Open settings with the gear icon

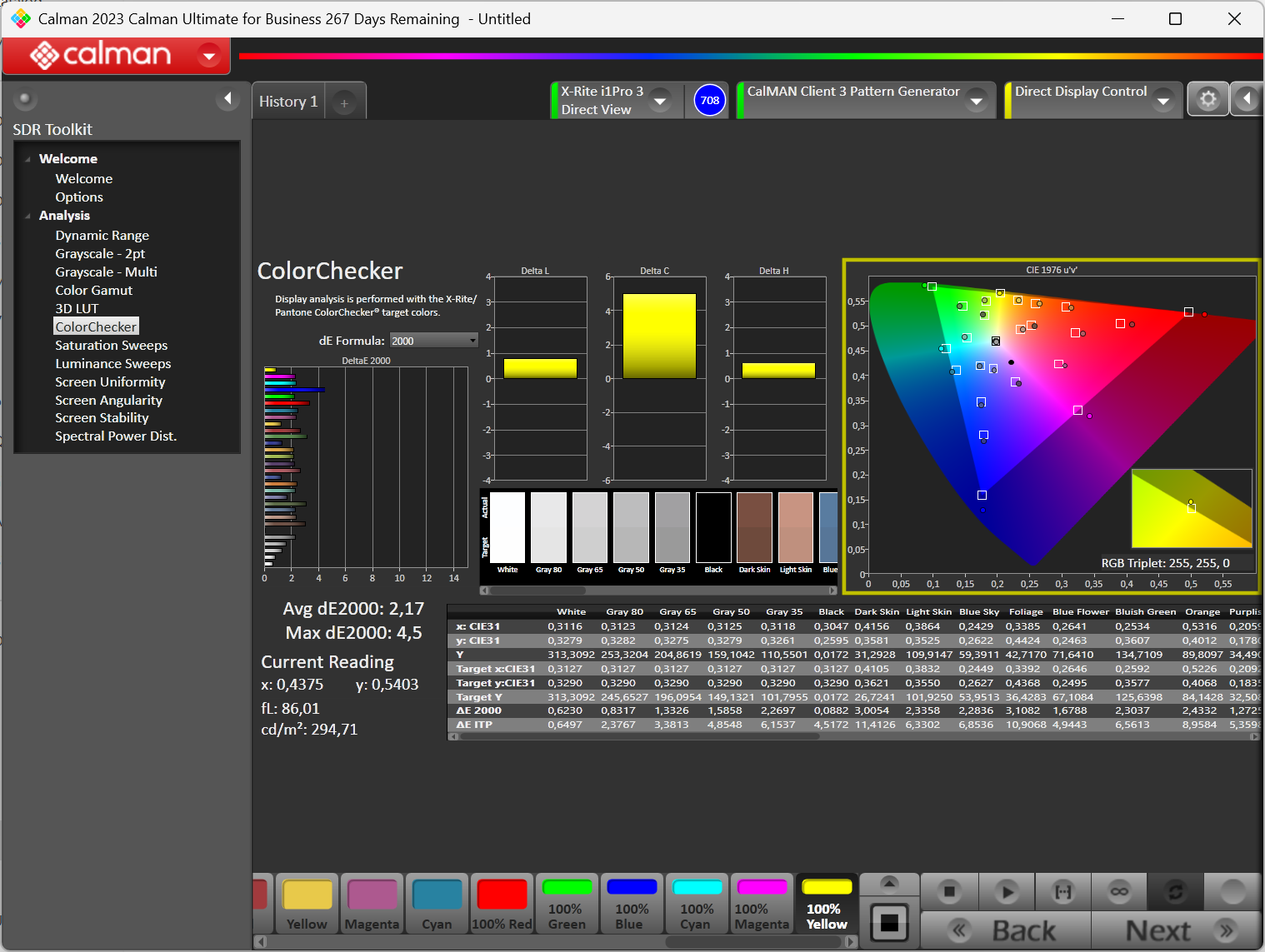1207,100
